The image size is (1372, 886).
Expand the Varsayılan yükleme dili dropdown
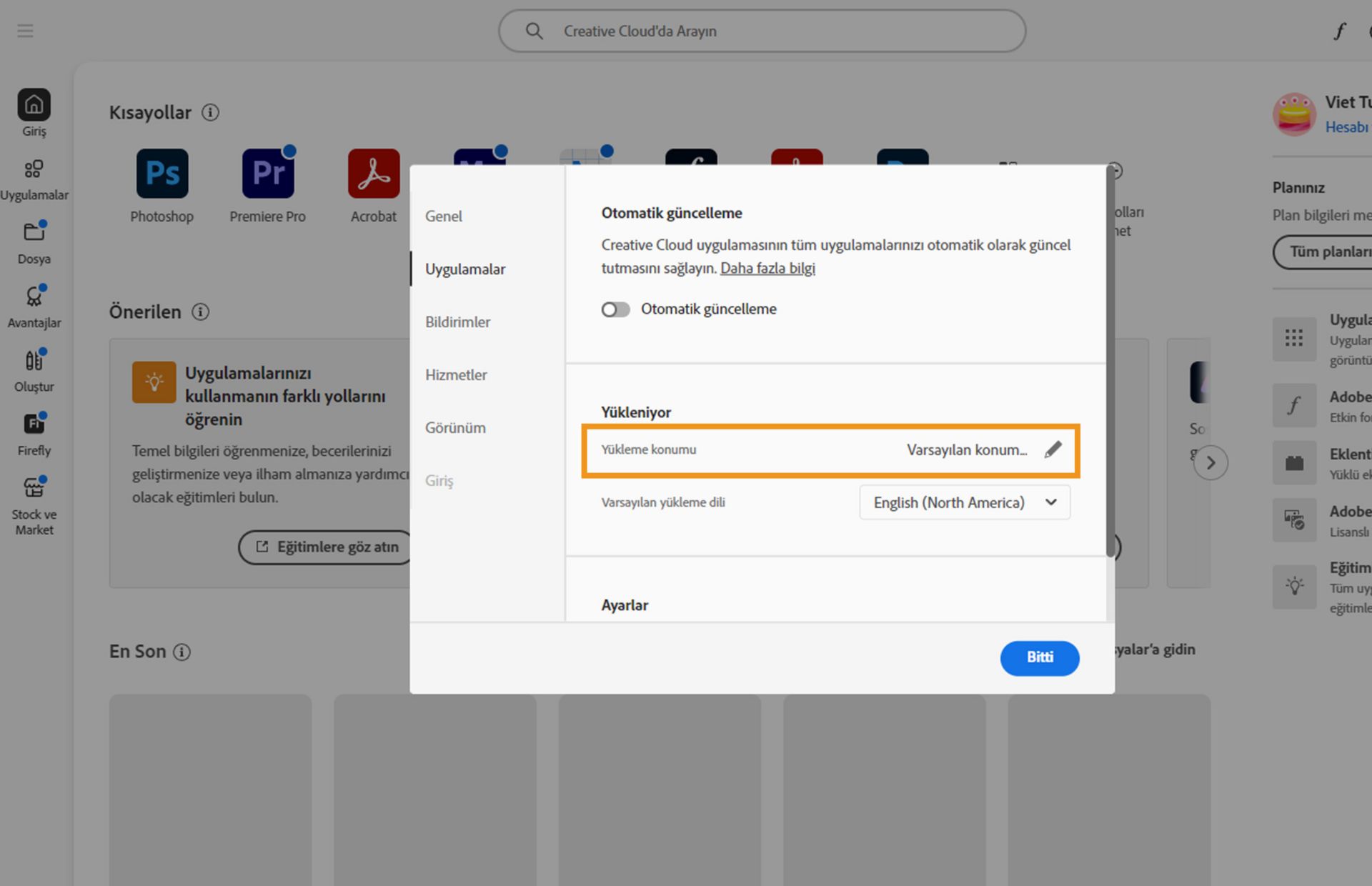(x=965, y=502)
